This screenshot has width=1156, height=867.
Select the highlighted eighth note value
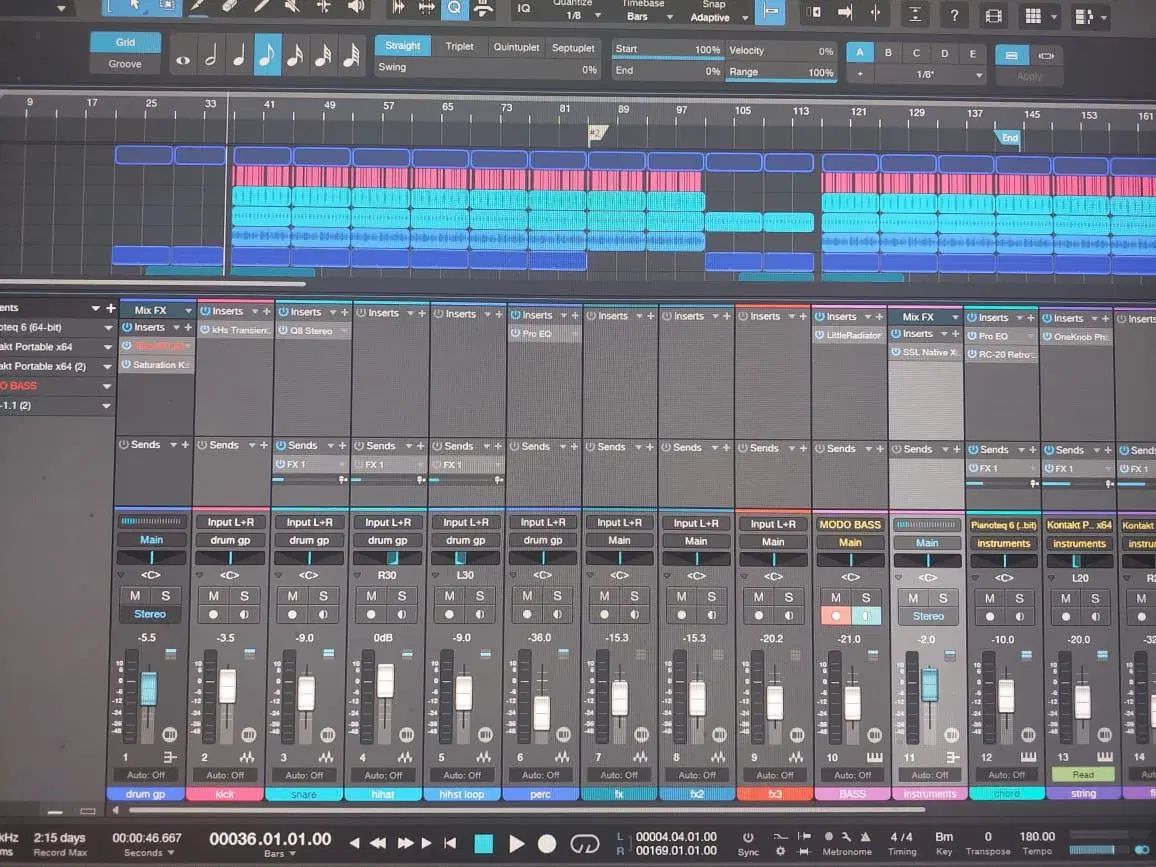267,55
